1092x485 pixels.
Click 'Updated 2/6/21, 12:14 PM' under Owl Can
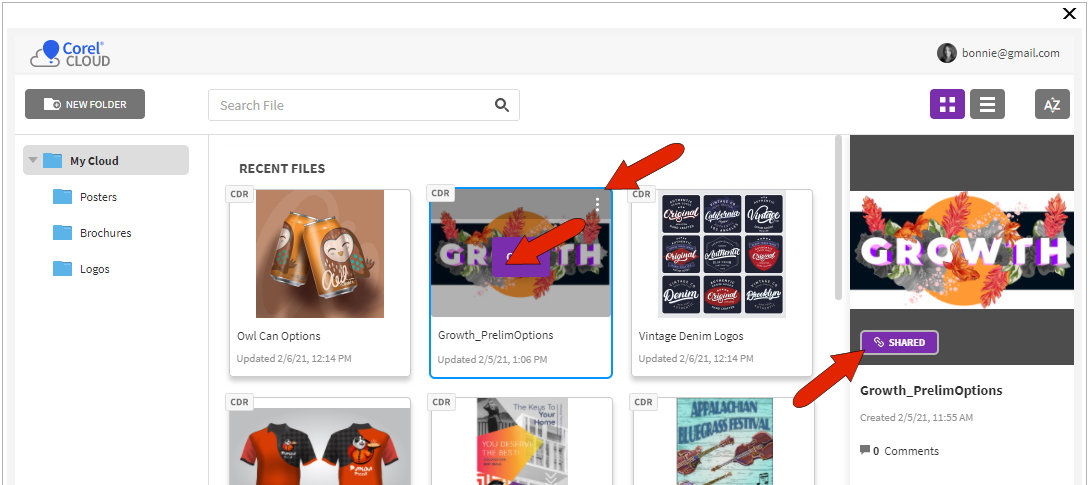[x=294, y=359]
